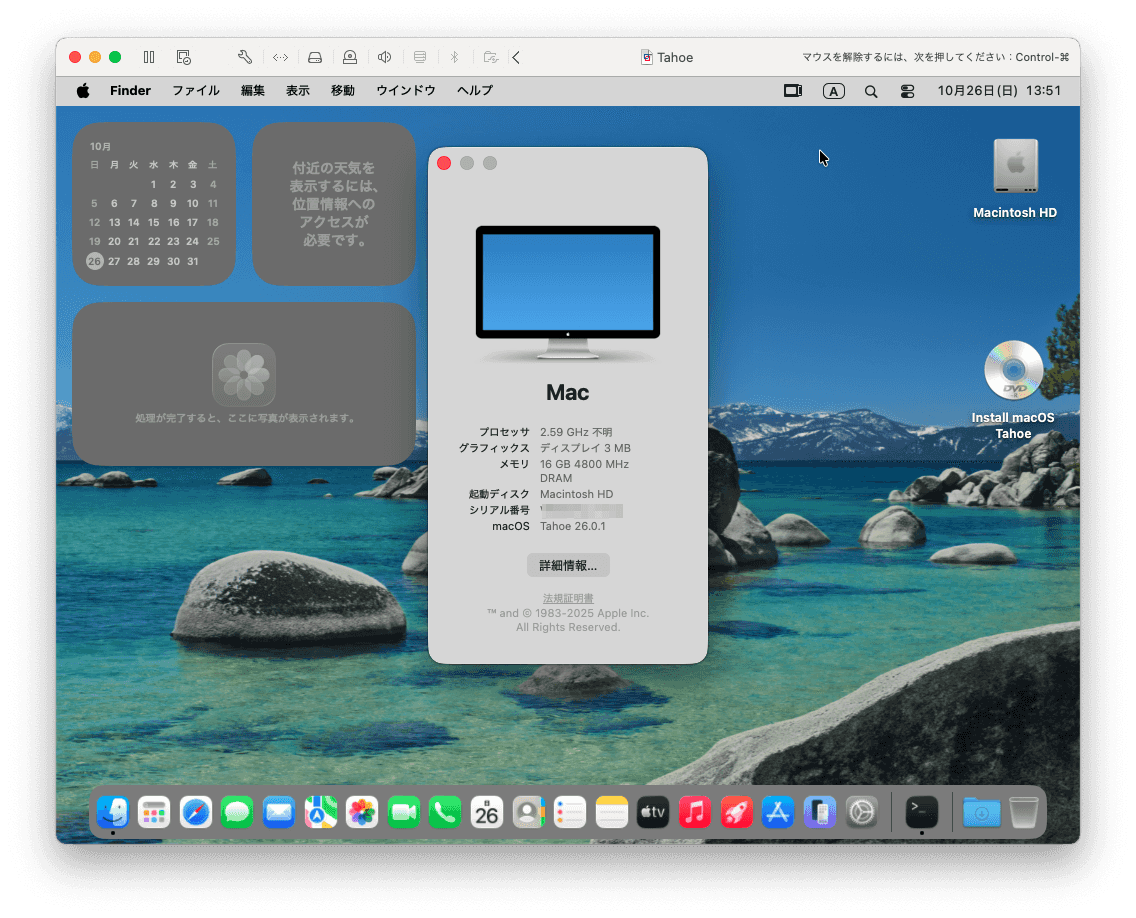1136x918 pixels.
Task: Open Control Center from the menu bar
Action: 907,90
